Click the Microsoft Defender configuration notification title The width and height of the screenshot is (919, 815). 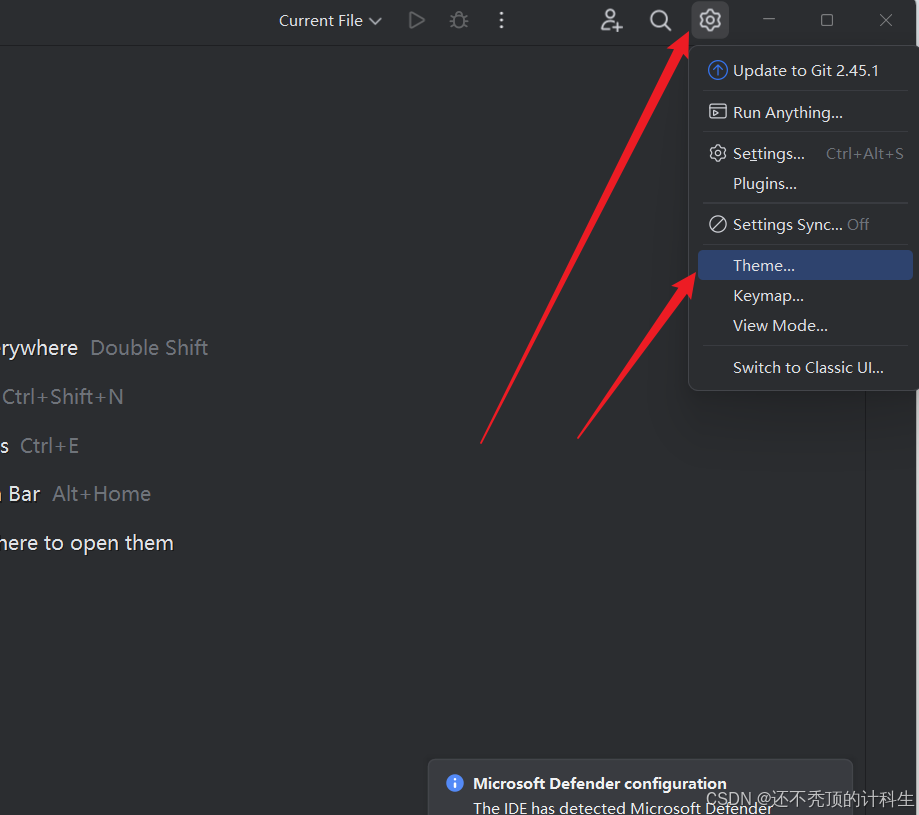click(x=600, y=783)
